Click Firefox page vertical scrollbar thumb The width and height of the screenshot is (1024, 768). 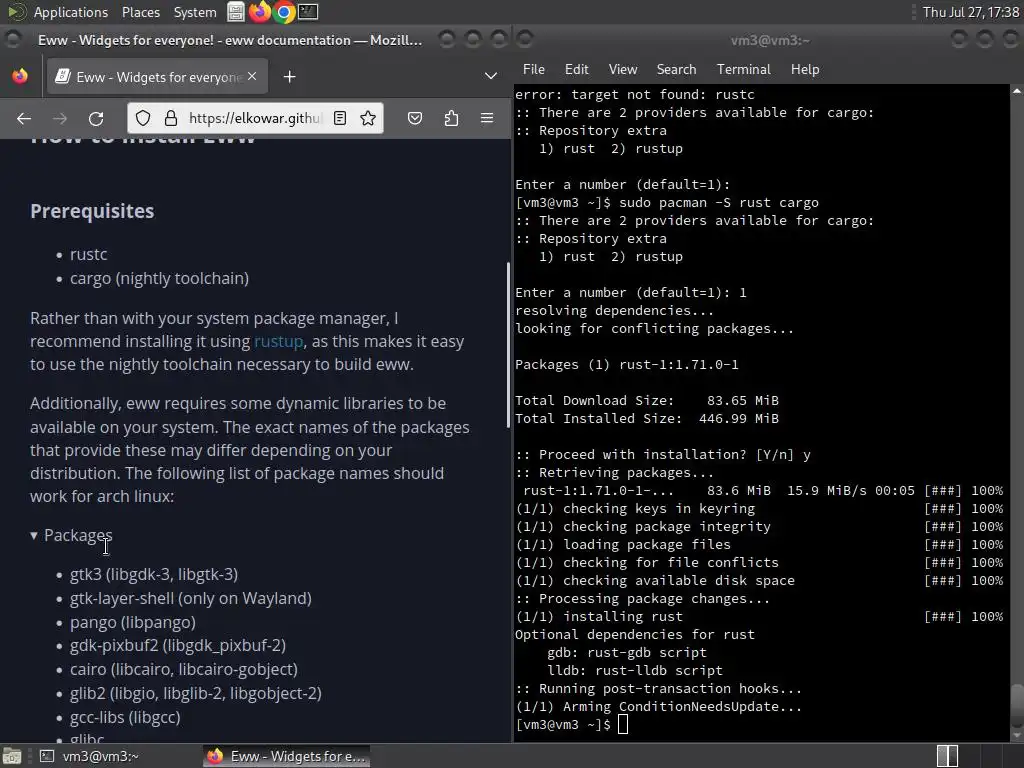[x=507, y=345]
